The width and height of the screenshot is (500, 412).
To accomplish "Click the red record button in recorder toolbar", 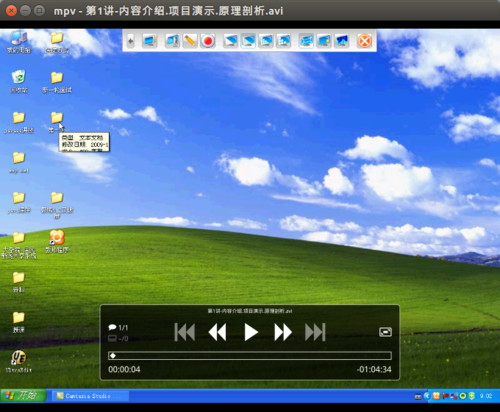I will click(208, 41).
